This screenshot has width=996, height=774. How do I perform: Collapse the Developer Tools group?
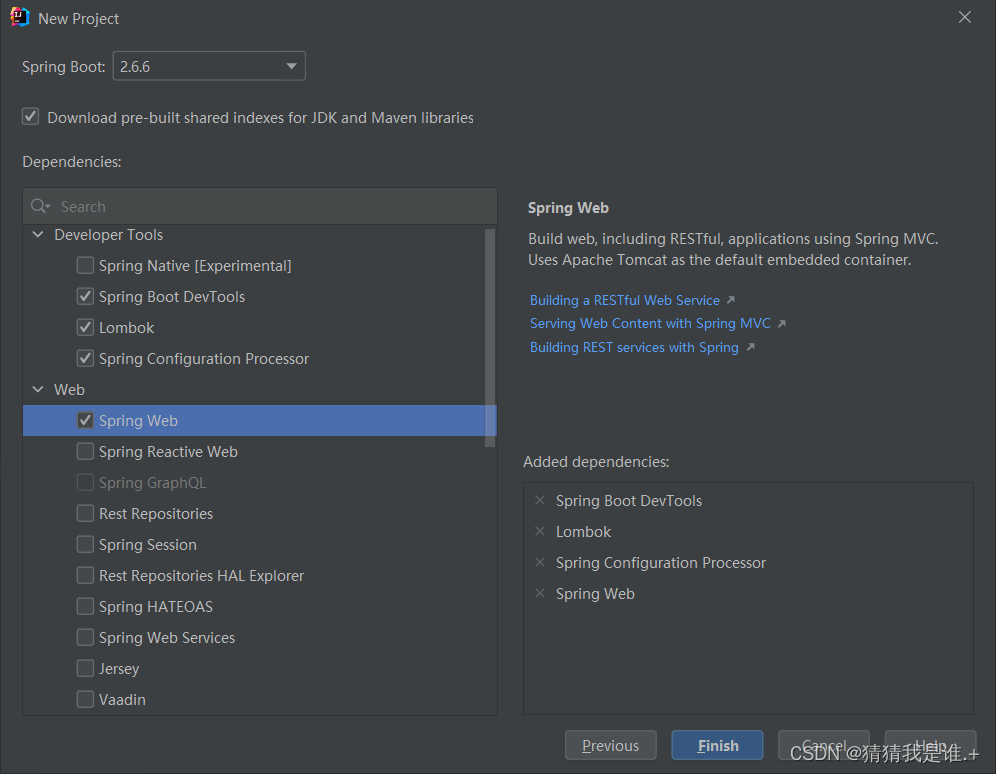pyautogui.click(x=38, y=235)
